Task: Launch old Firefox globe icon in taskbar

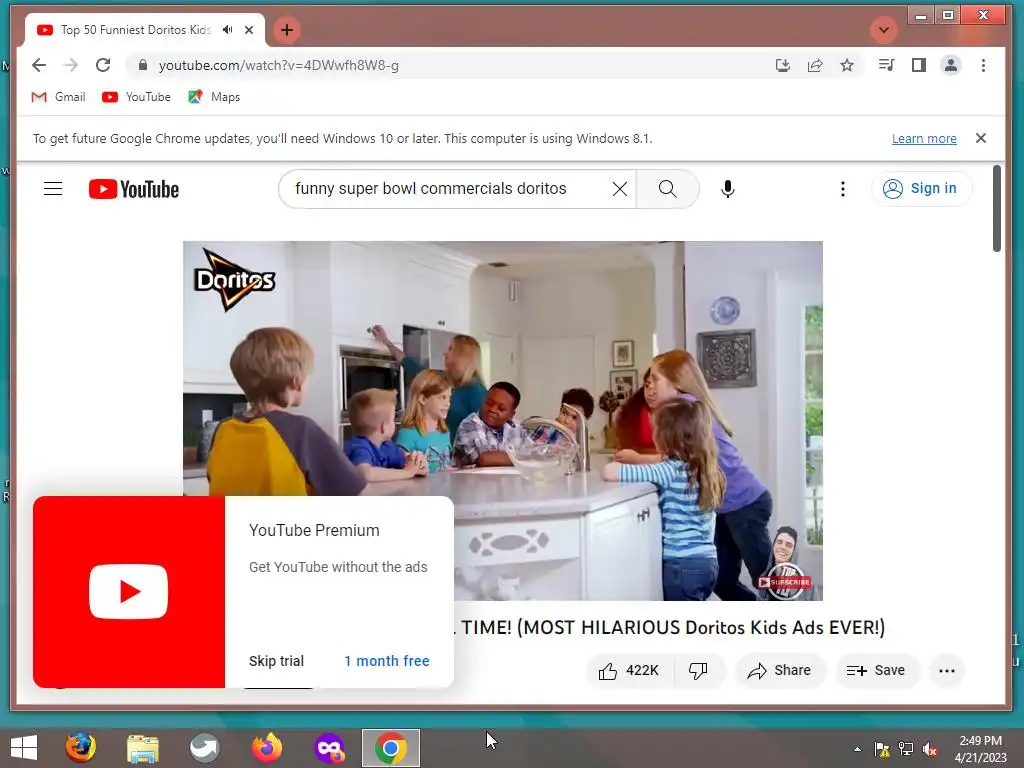Action: (80, 748)
